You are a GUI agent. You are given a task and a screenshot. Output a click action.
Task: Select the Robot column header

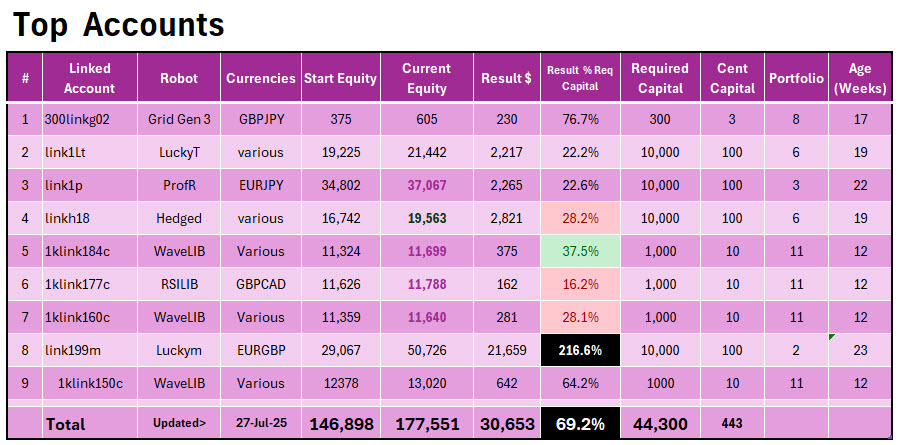[179, 78]
